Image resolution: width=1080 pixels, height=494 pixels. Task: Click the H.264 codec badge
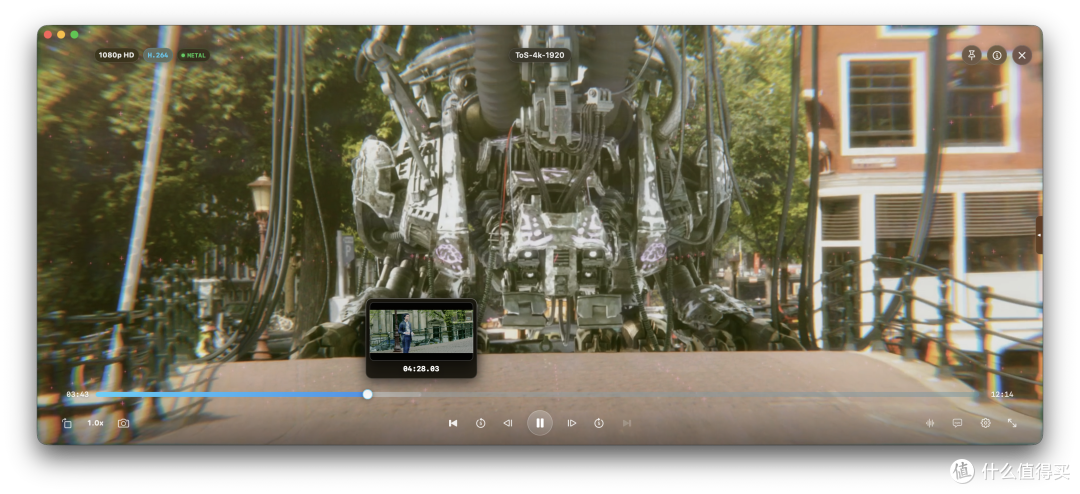click(x=157, y=55)
